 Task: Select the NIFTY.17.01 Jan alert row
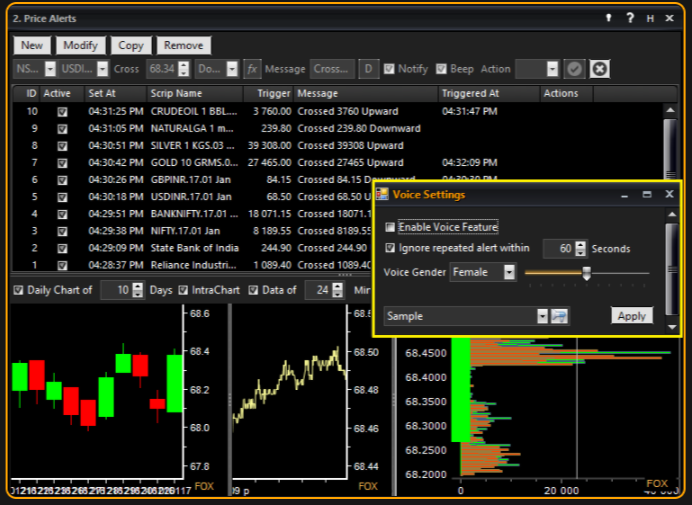(x=192, y=231)
